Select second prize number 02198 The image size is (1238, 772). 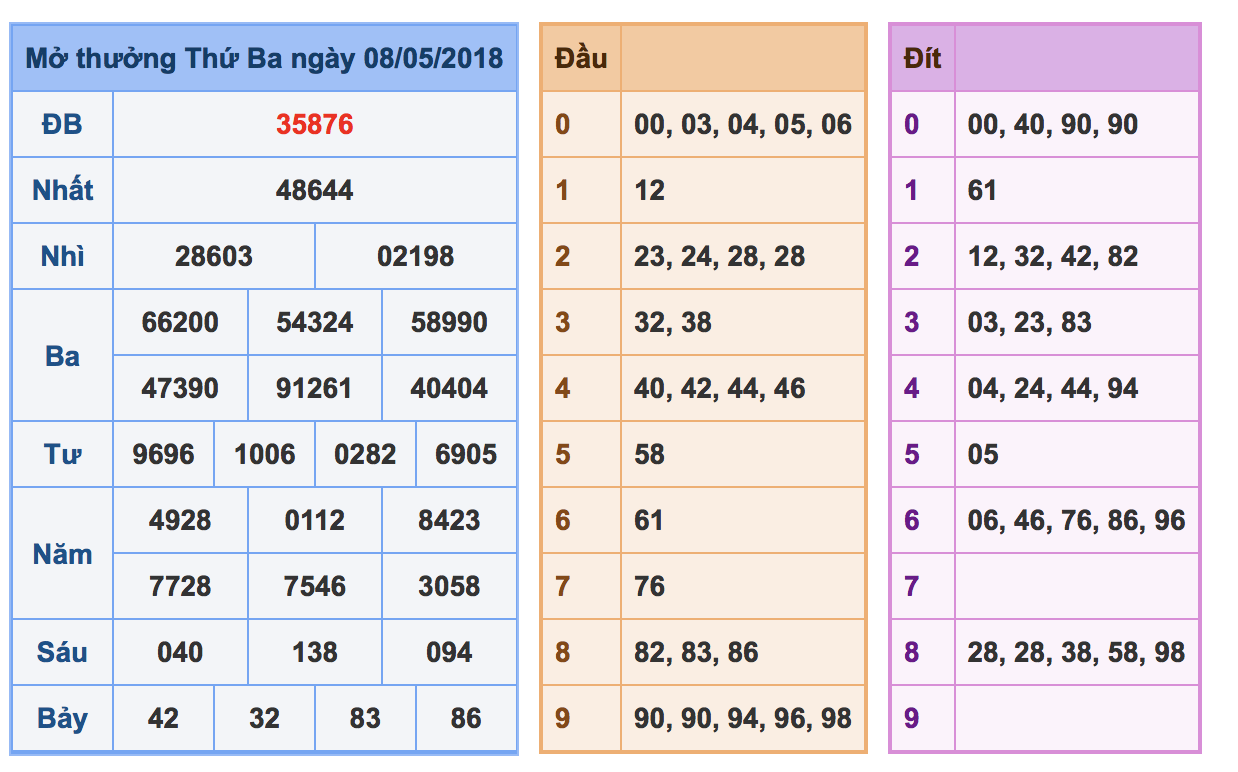(416, 256)
